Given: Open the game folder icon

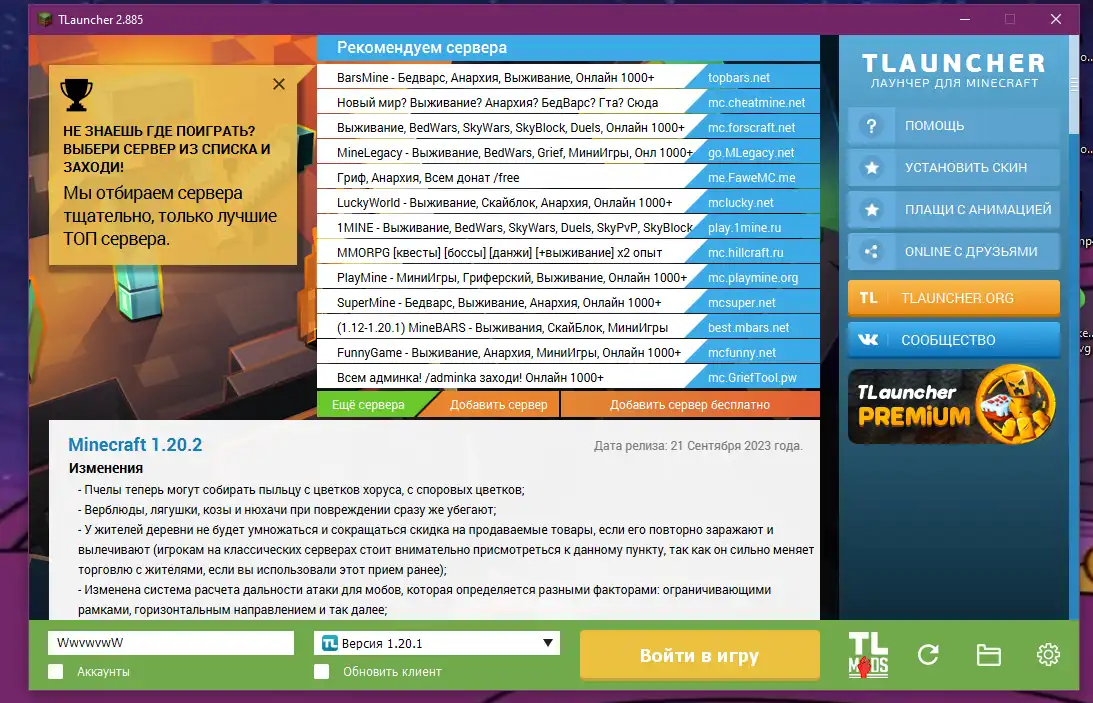Looking at the screenshot, I should tap(988, 655).
